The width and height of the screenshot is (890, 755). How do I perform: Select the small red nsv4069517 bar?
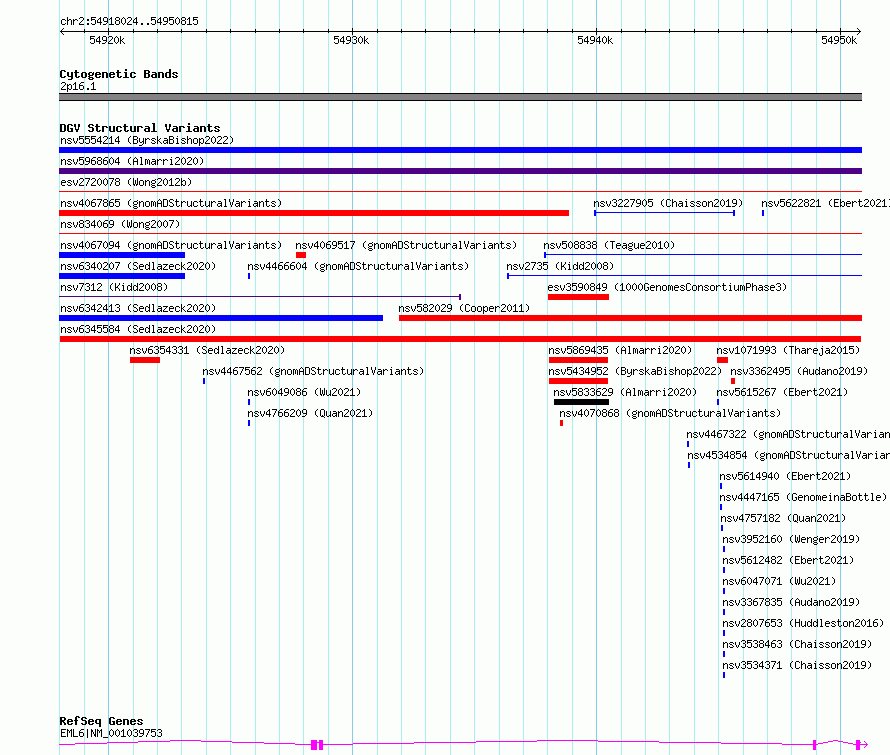tap(301, 255)
